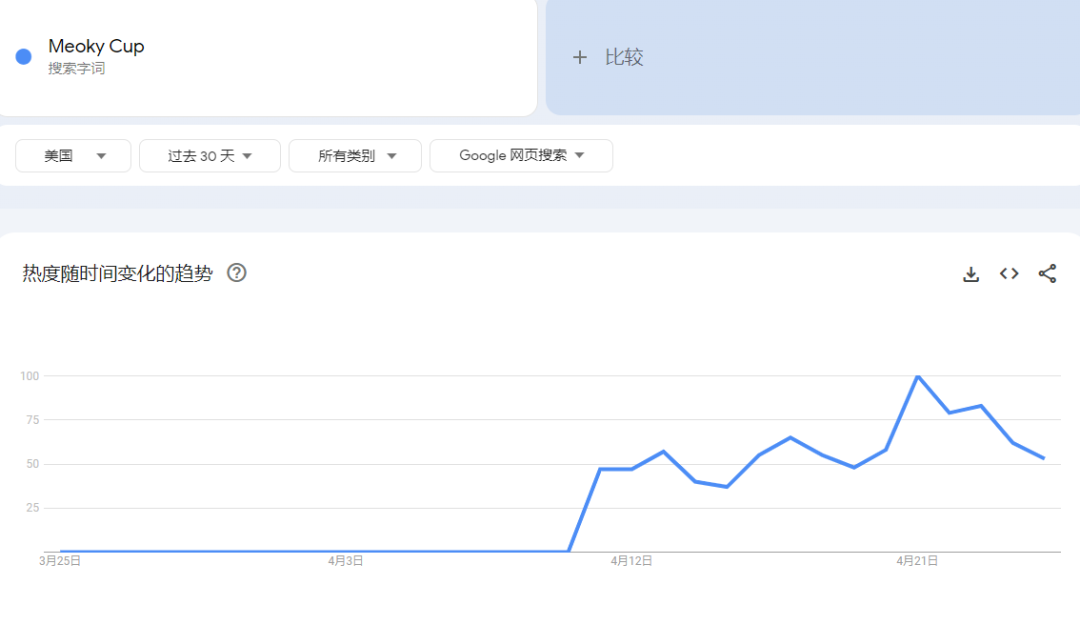The width and height of the screenshot is (1080, 625).
Task: Click the 4月21日 axis date label
Action: point(917,562)
